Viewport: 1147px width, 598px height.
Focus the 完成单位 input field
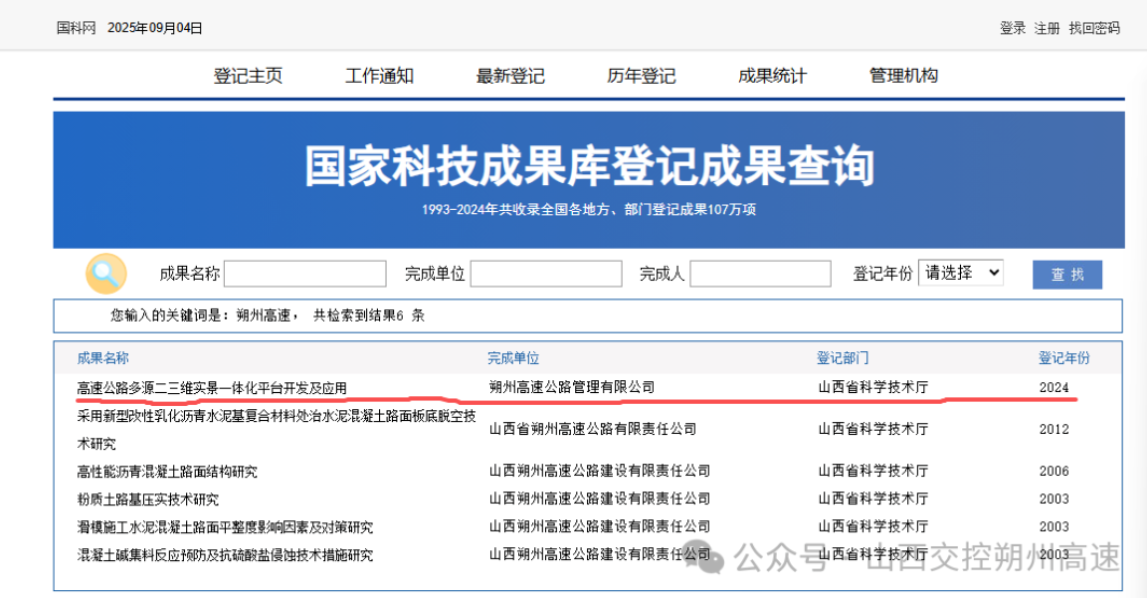(x=546, y=274)
